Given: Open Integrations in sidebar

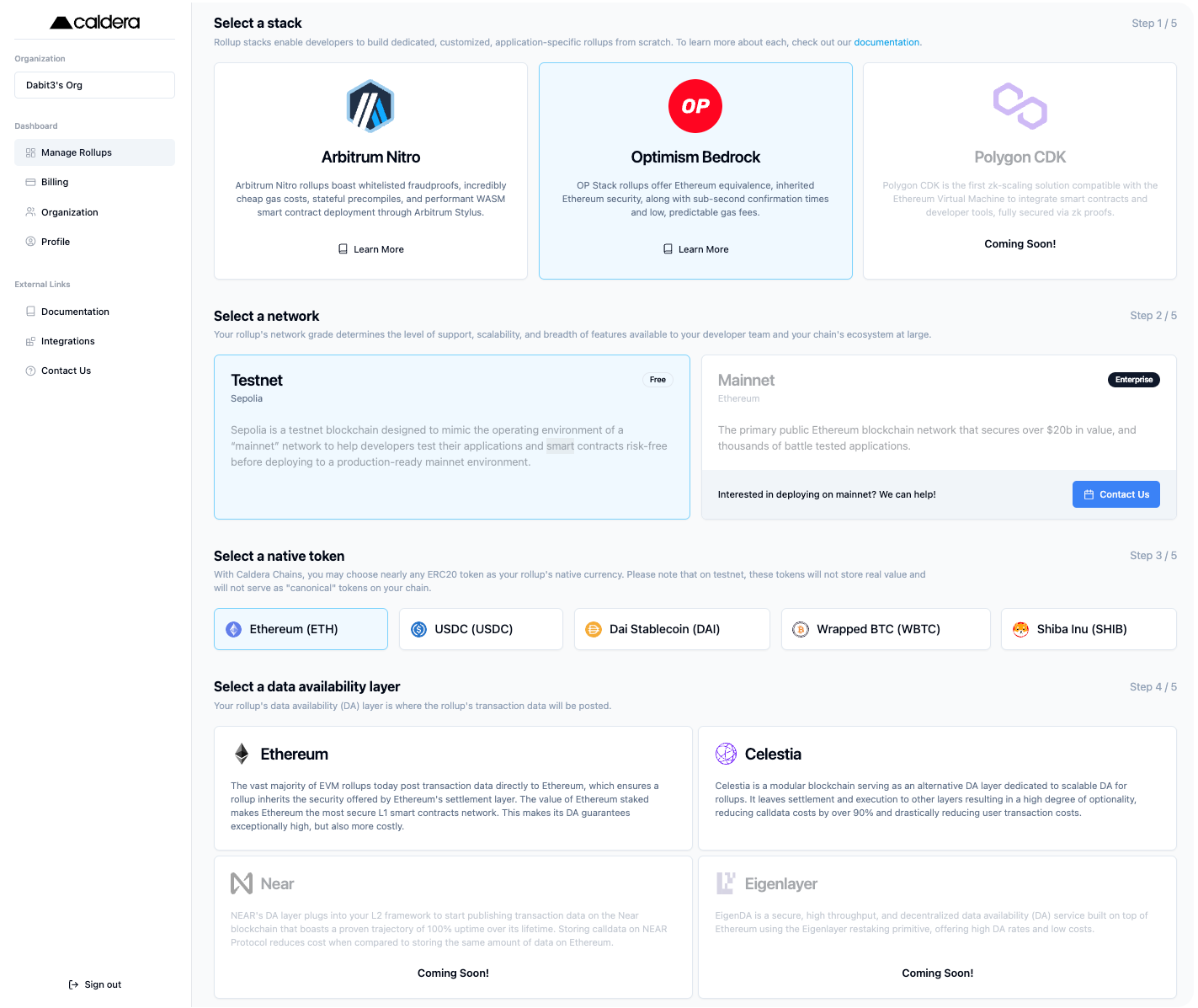Looking at the screenshot, I should click(x=94, y=341).
